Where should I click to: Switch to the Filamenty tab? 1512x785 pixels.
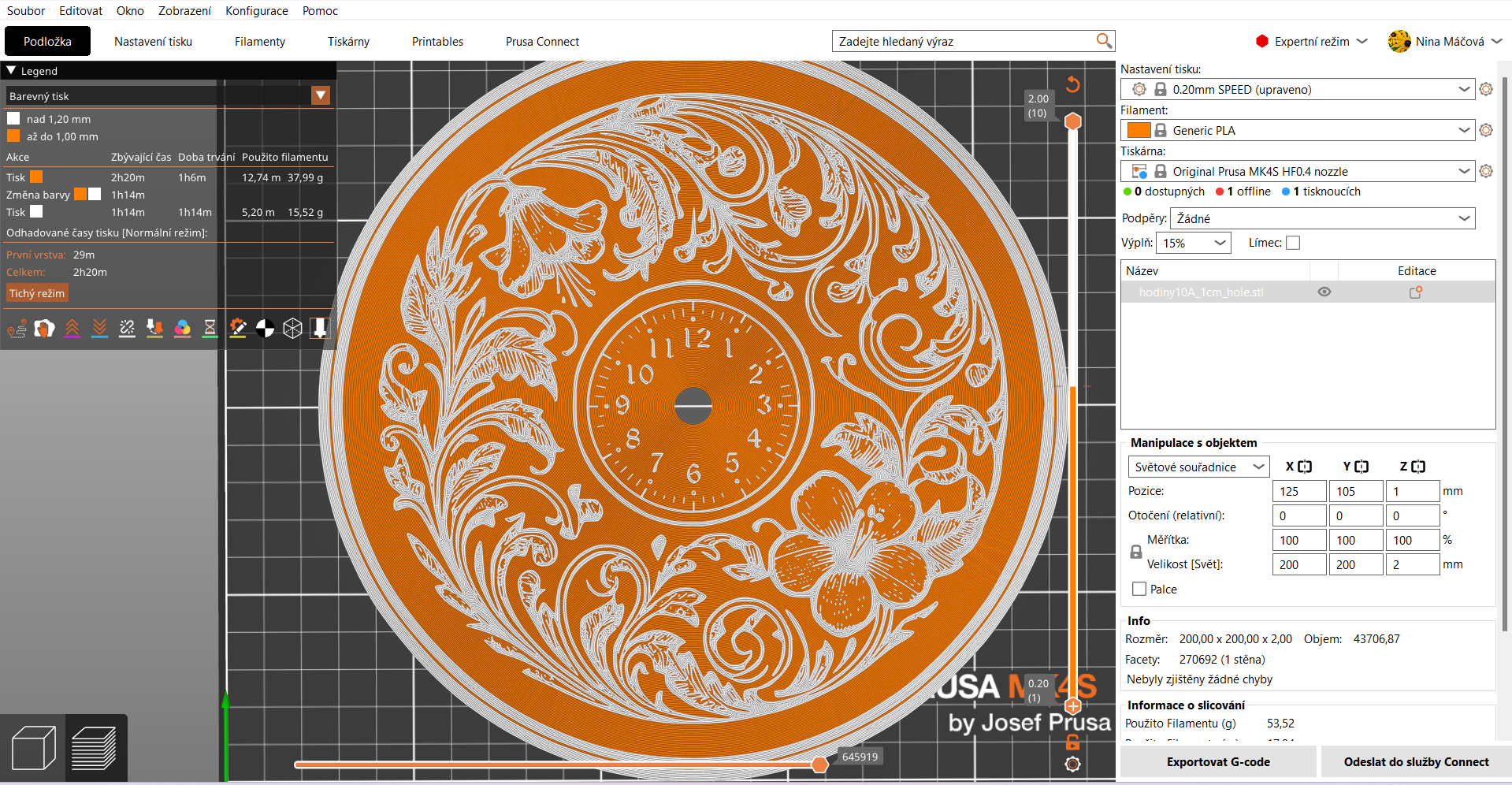click(x=260, y=42)
